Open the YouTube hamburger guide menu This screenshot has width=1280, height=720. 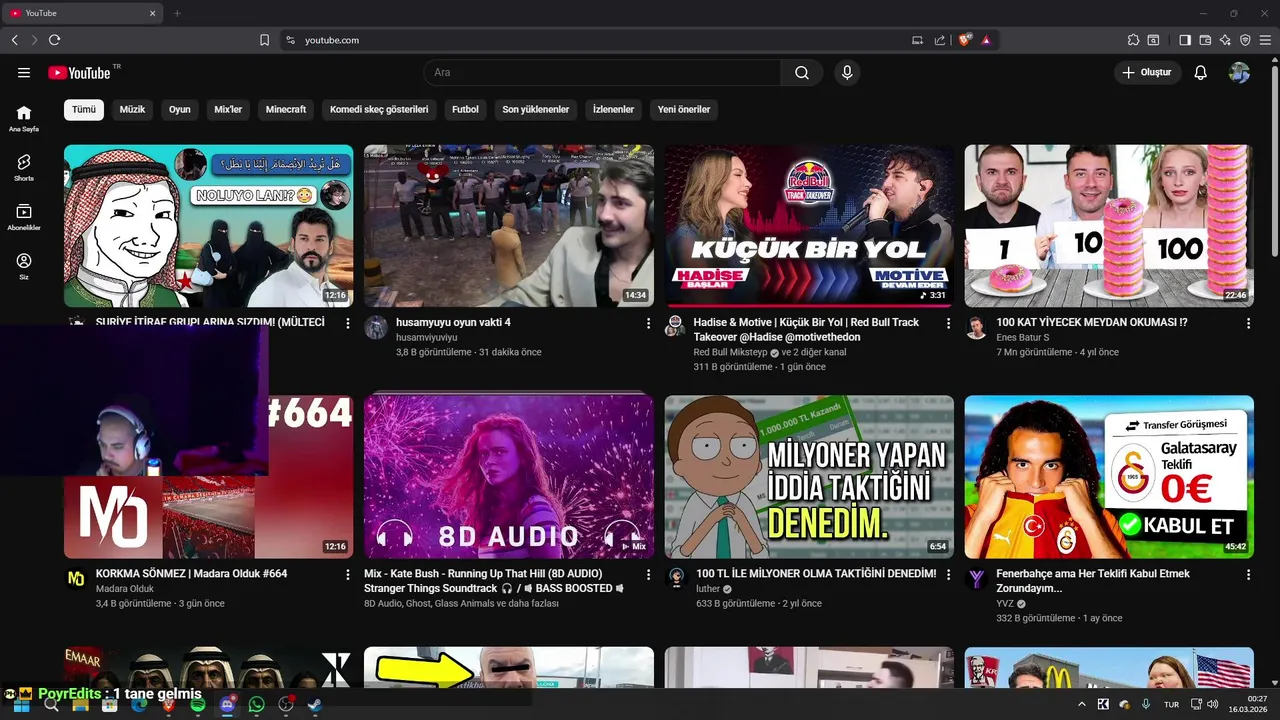click(24, 73)
